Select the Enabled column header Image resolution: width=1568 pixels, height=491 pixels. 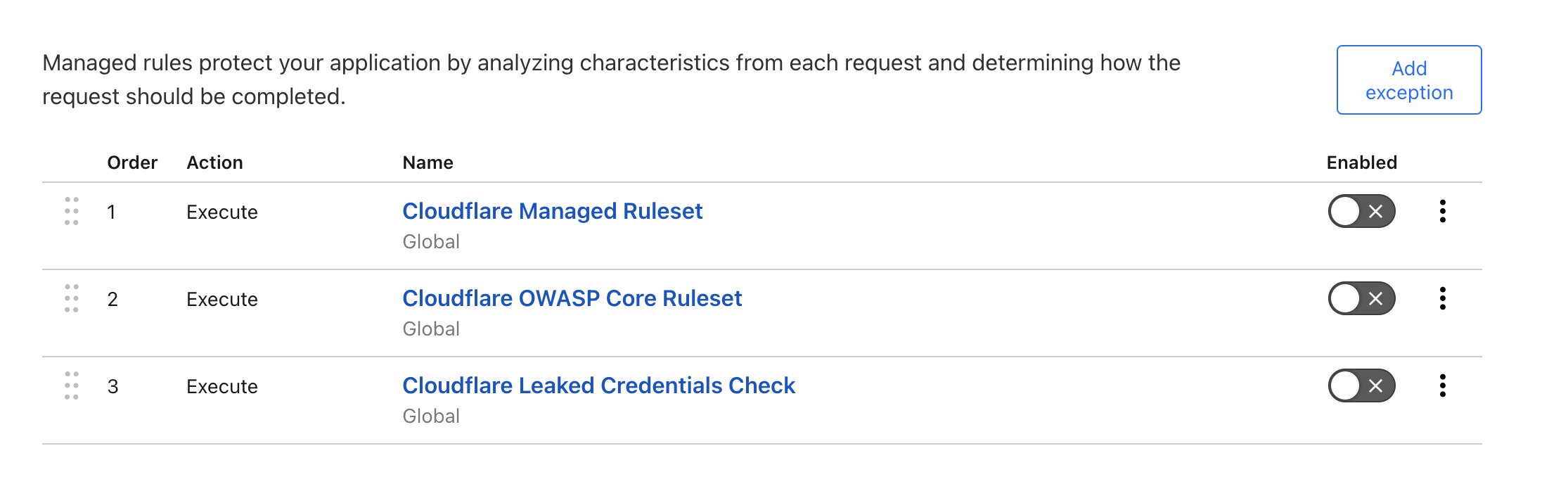pyautogui.click(x=1361, y=162)
